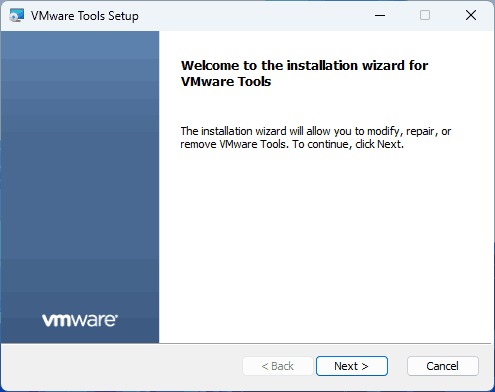Screen dimensions: 495x392
Task: Minimize the VMware Tools Setup window
Action: (x=380, y=15)
